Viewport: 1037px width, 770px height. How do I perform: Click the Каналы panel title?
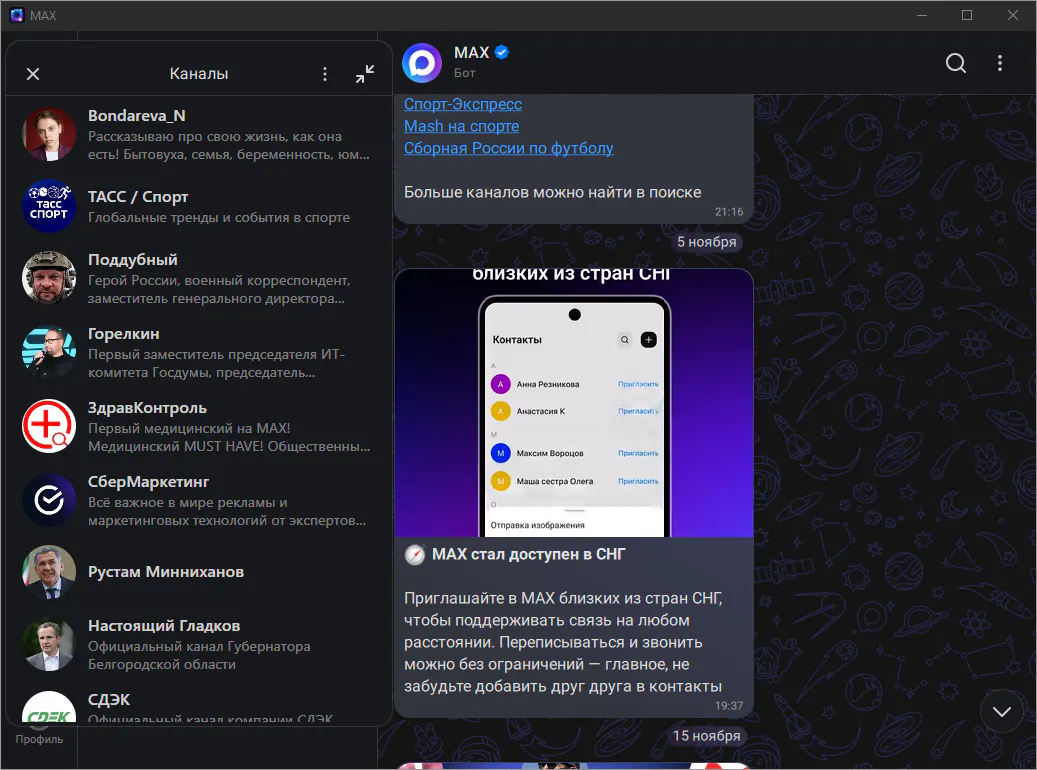[x=198, y=73]
